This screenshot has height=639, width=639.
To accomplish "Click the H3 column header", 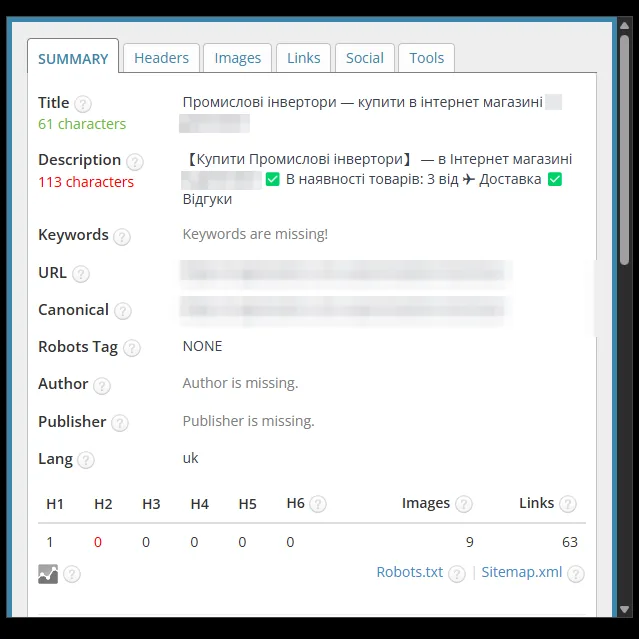I will pos(151,504).
